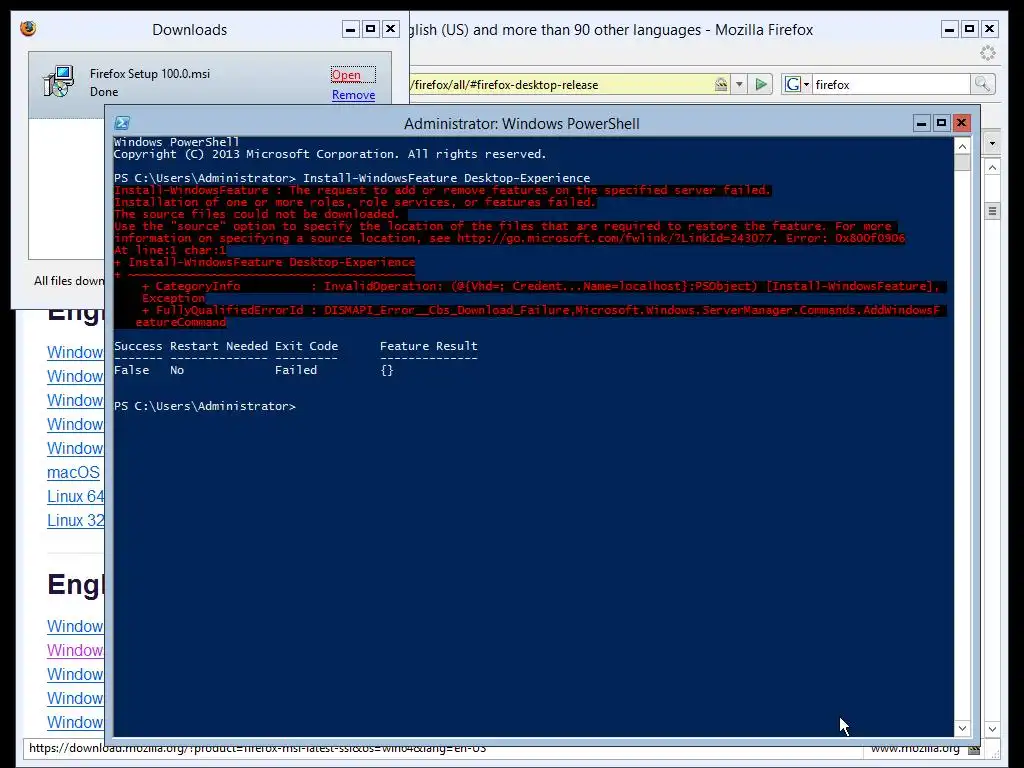Click the Firefox address bar URL field
Viewport: 1024px width, 768px height.
(562, 84)
